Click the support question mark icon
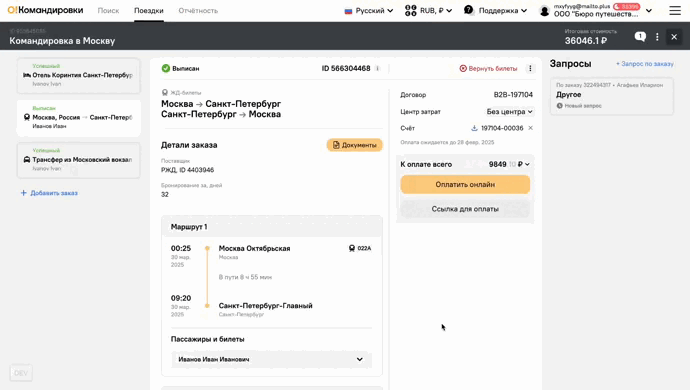Image resolution: width=690 pixels, height=390 pixels. point(469,10)
